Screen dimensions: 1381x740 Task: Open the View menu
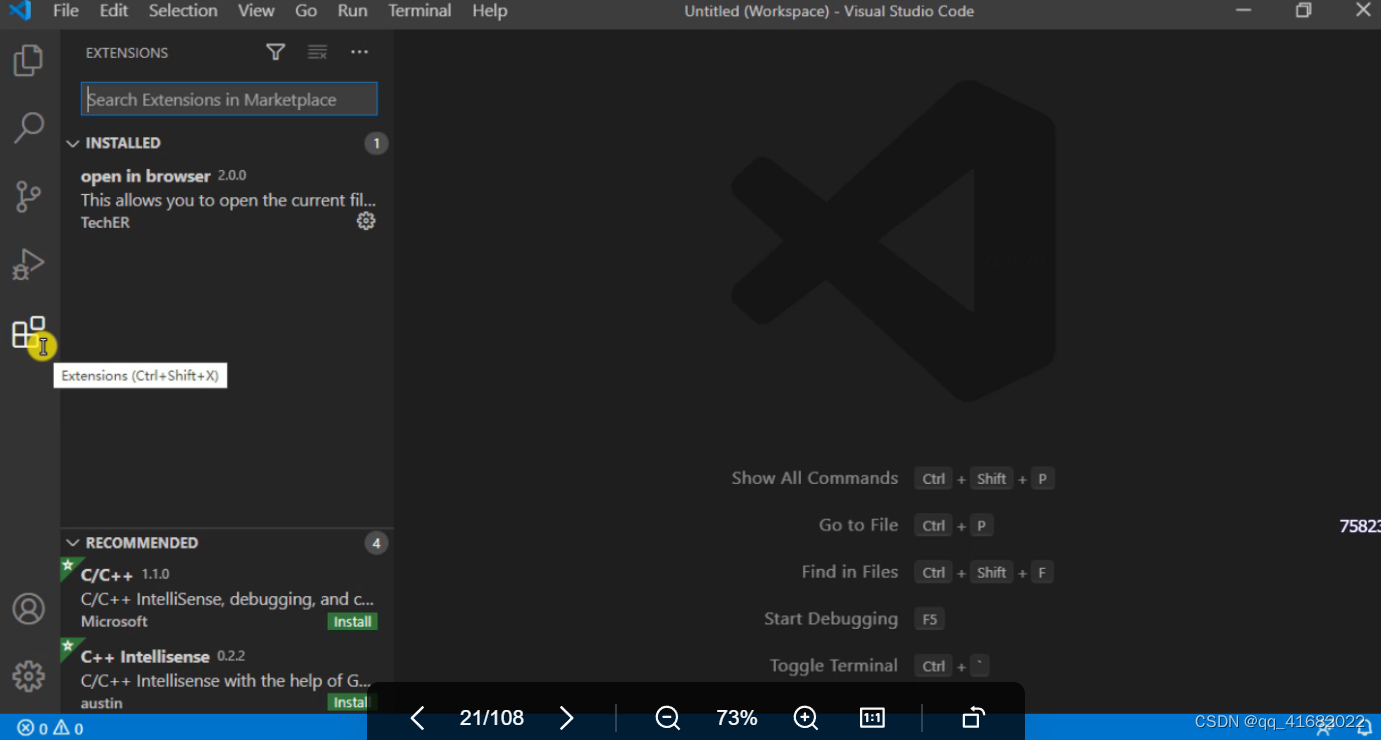click(256, 11)
